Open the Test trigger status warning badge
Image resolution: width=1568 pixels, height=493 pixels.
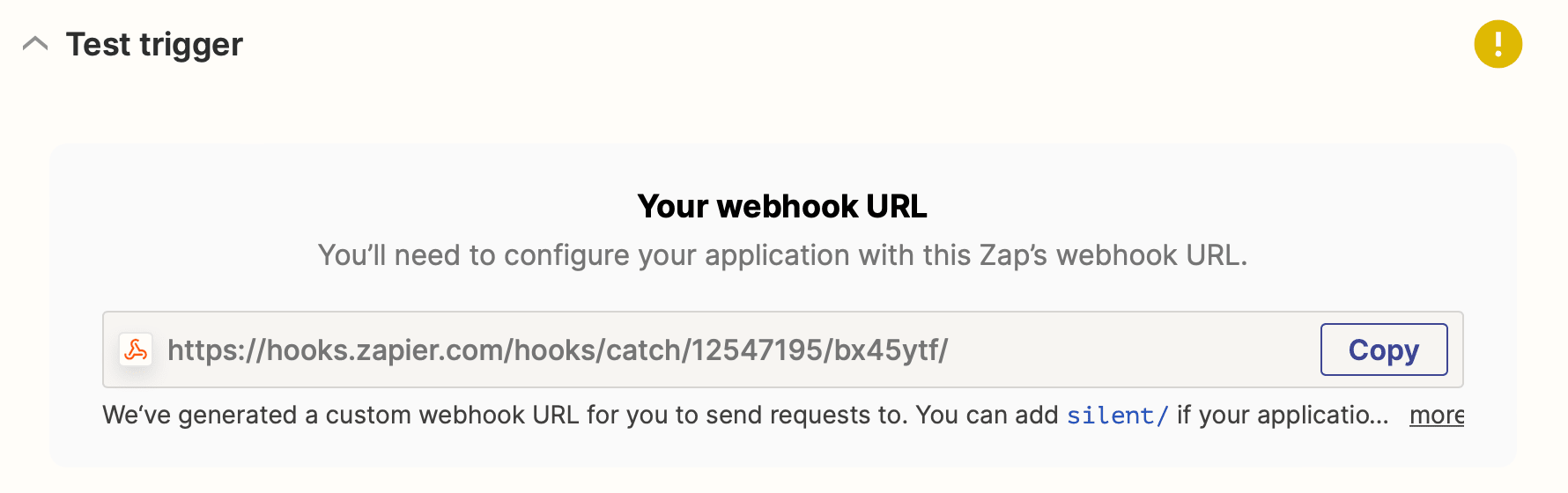(1498, 44)
